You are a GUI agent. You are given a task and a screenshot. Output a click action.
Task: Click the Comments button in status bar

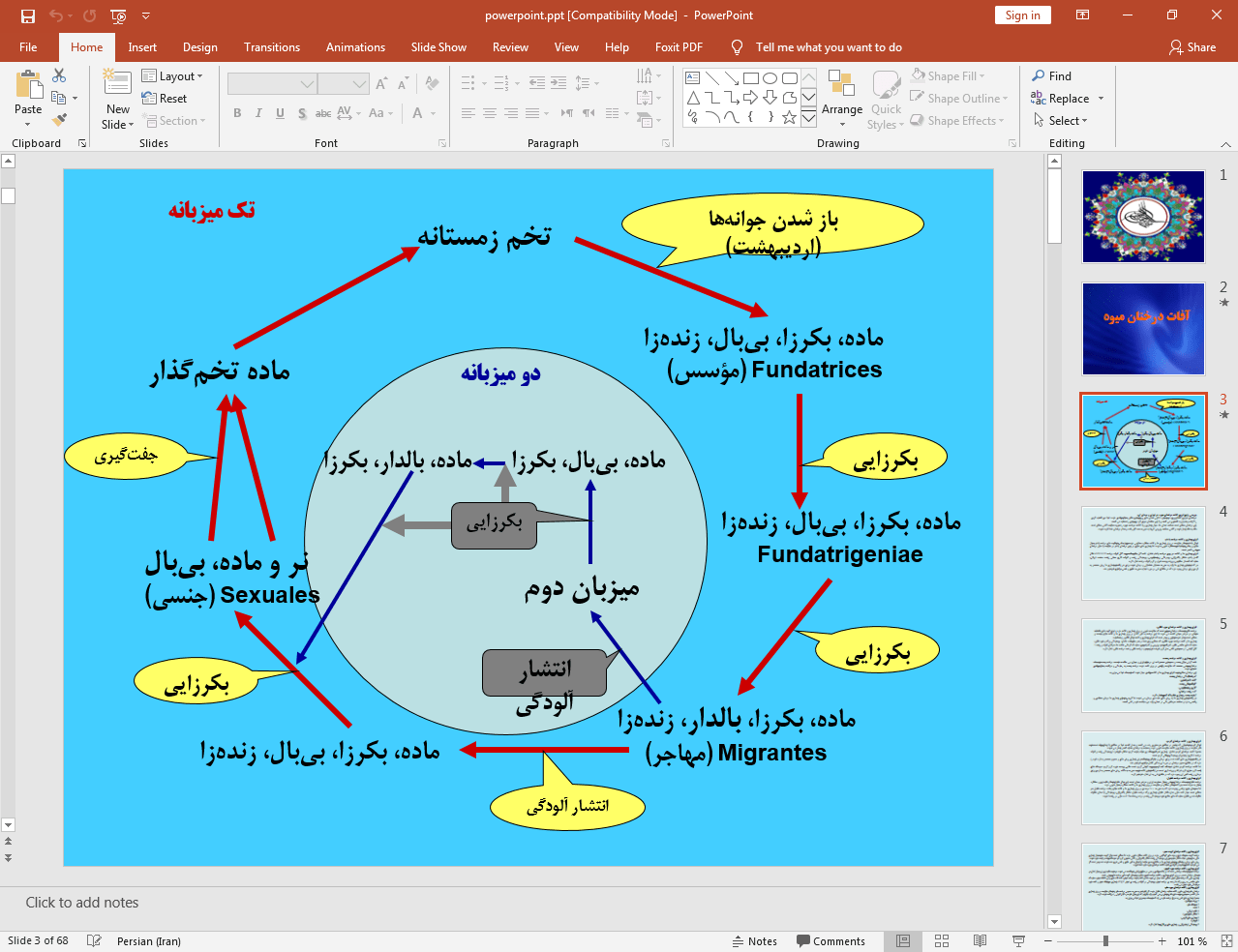[830, 941]
